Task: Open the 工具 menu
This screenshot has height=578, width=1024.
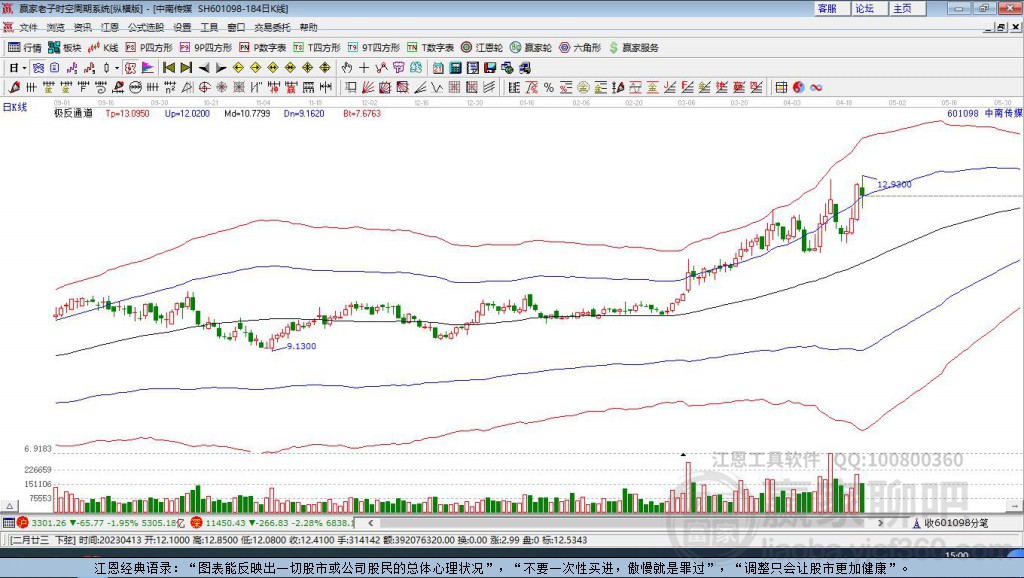Action: 209,27
